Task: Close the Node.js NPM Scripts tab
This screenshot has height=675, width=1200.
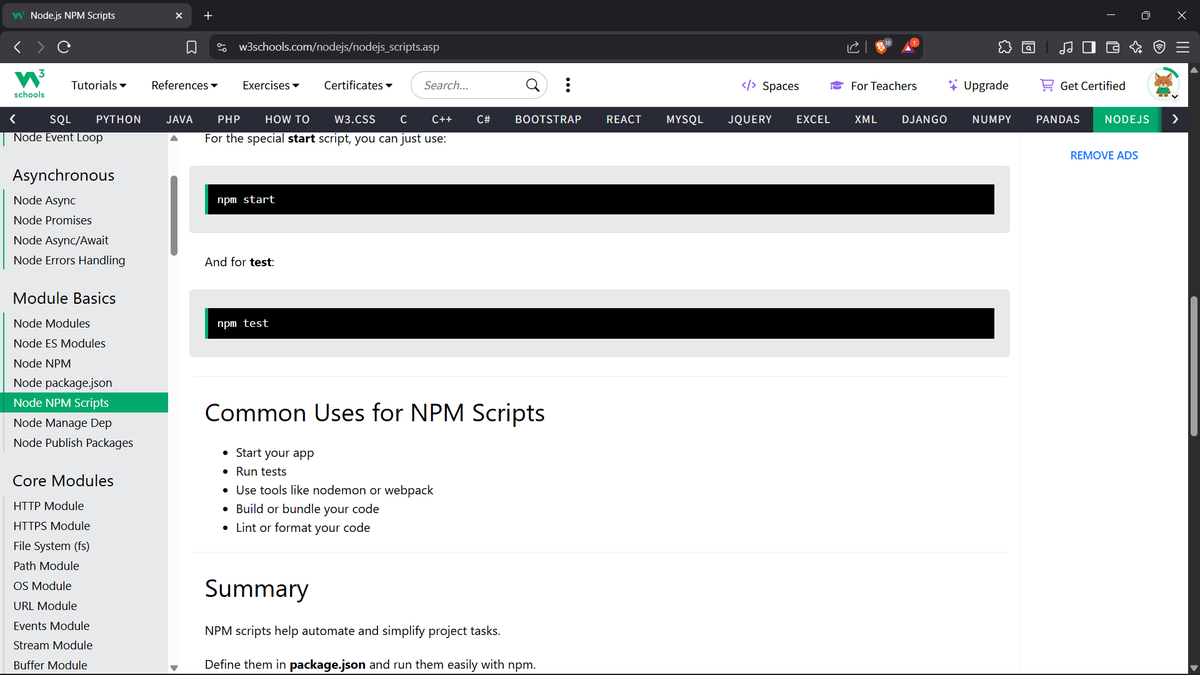Action: [178, 15]
